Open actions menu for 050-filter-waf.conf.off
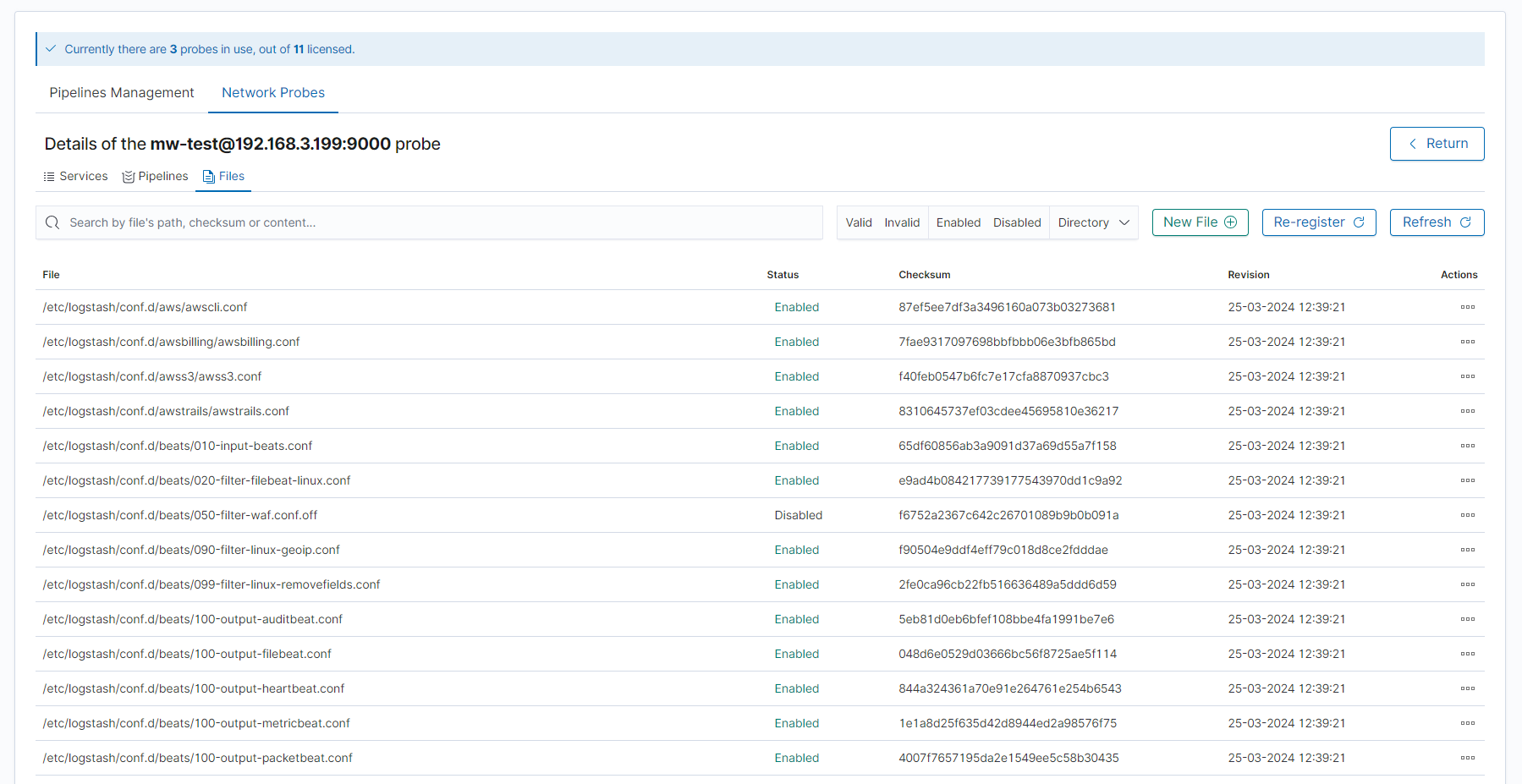The image size is (1522, 784). pos(1467,515)
